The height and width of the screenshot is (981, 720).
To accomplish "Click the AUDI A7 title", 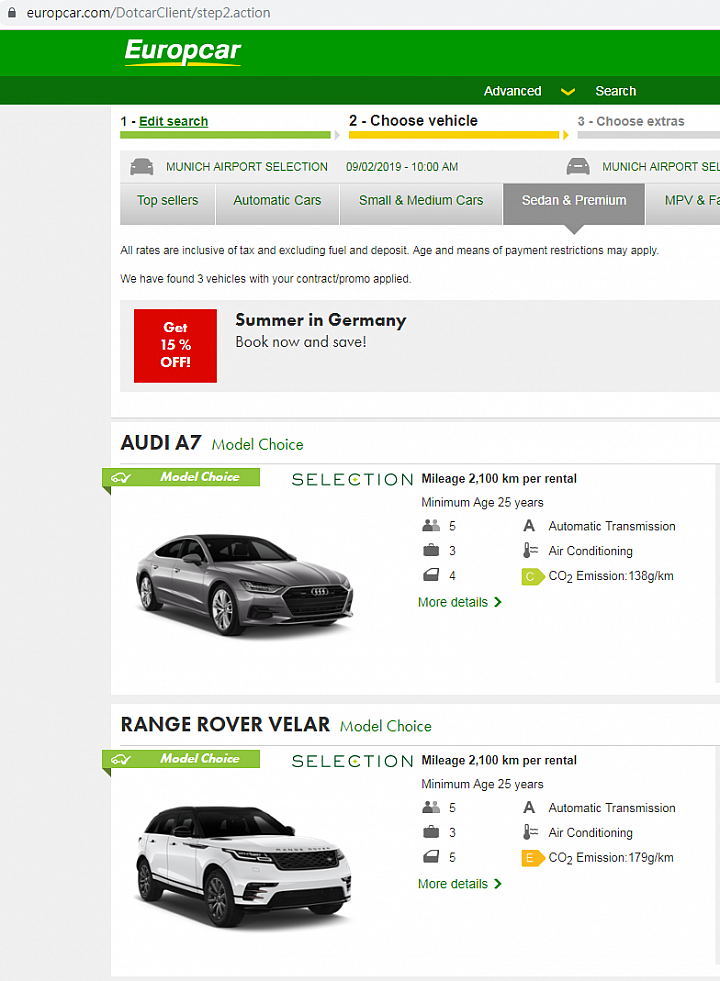I will (x=161, y=443).
